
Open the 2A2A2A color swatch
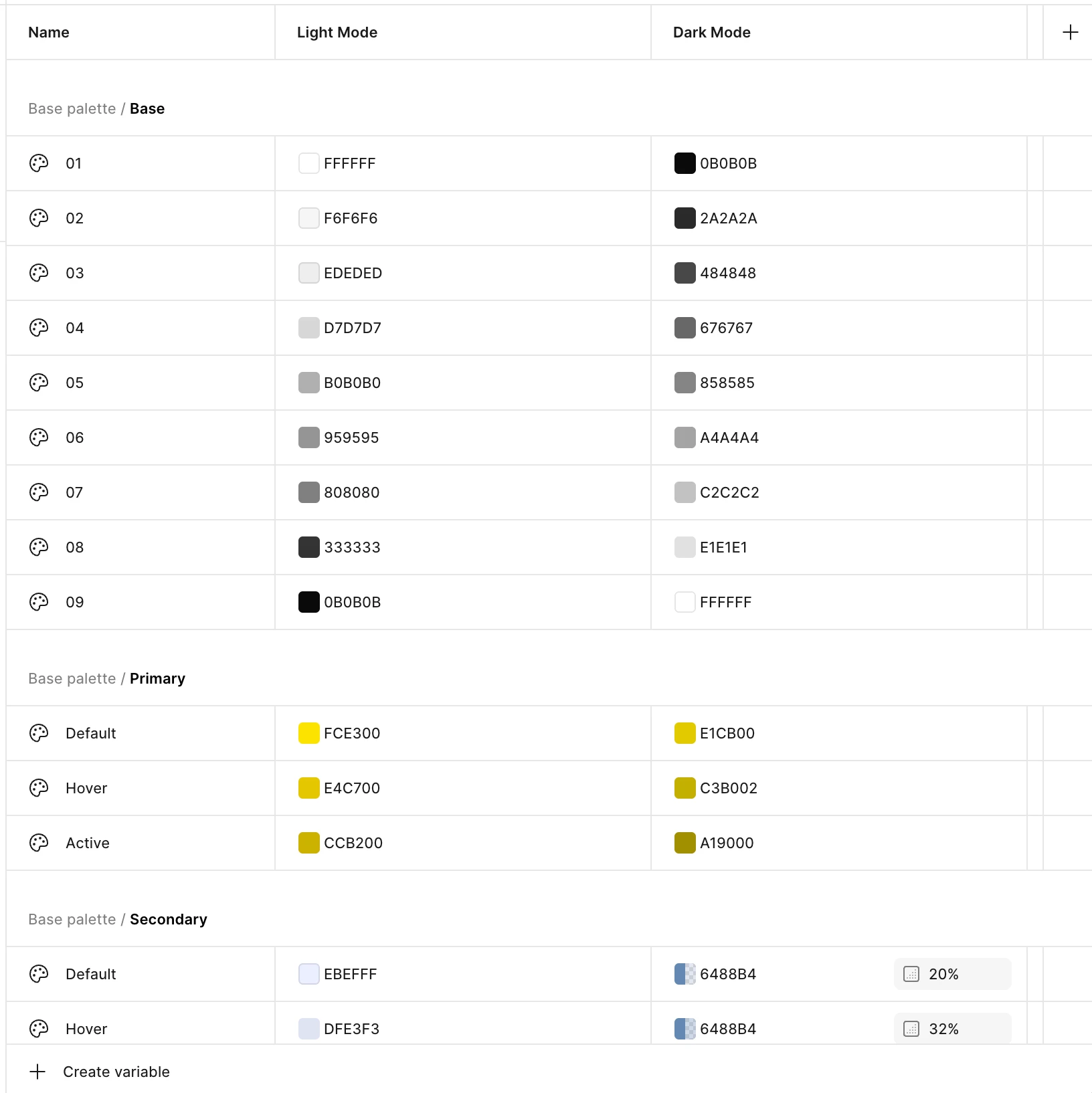[x=685, y=218]
